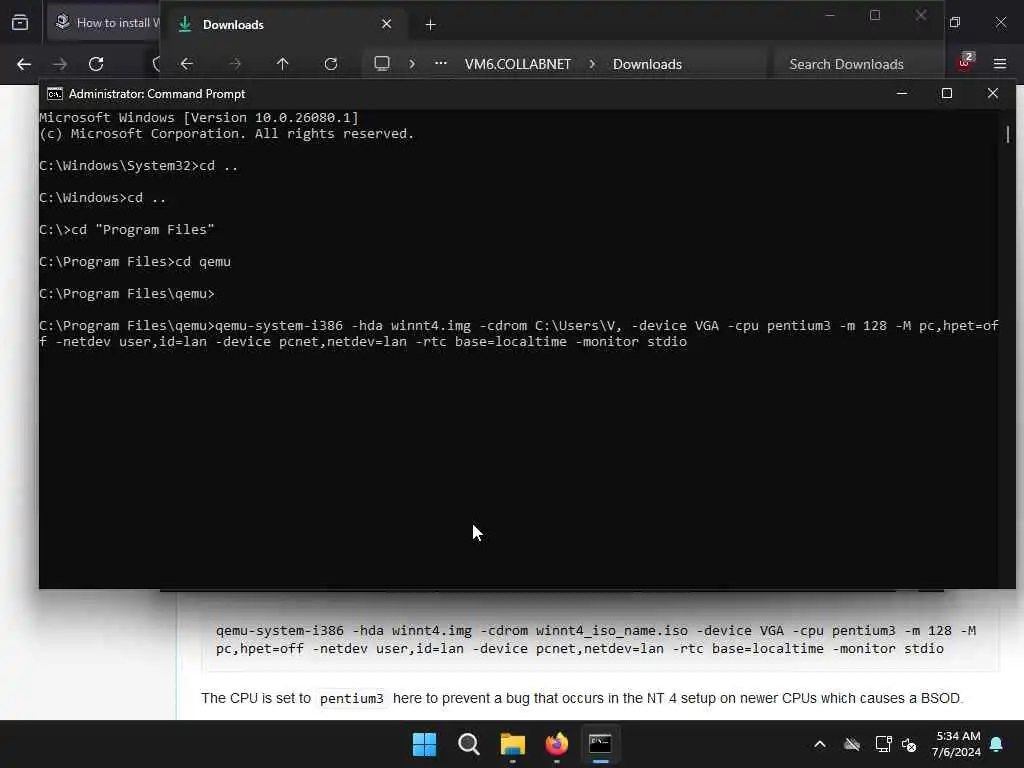Click the 'cd qemu' command line
This screenshot has height=768, width=1024.
click(135, 262)
